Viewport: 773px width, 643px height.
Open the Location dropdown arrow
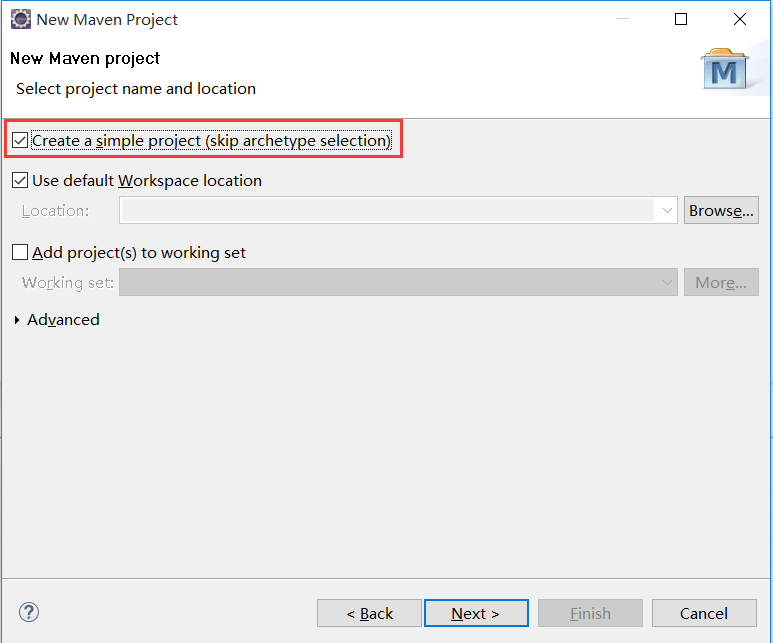(667, 211)
